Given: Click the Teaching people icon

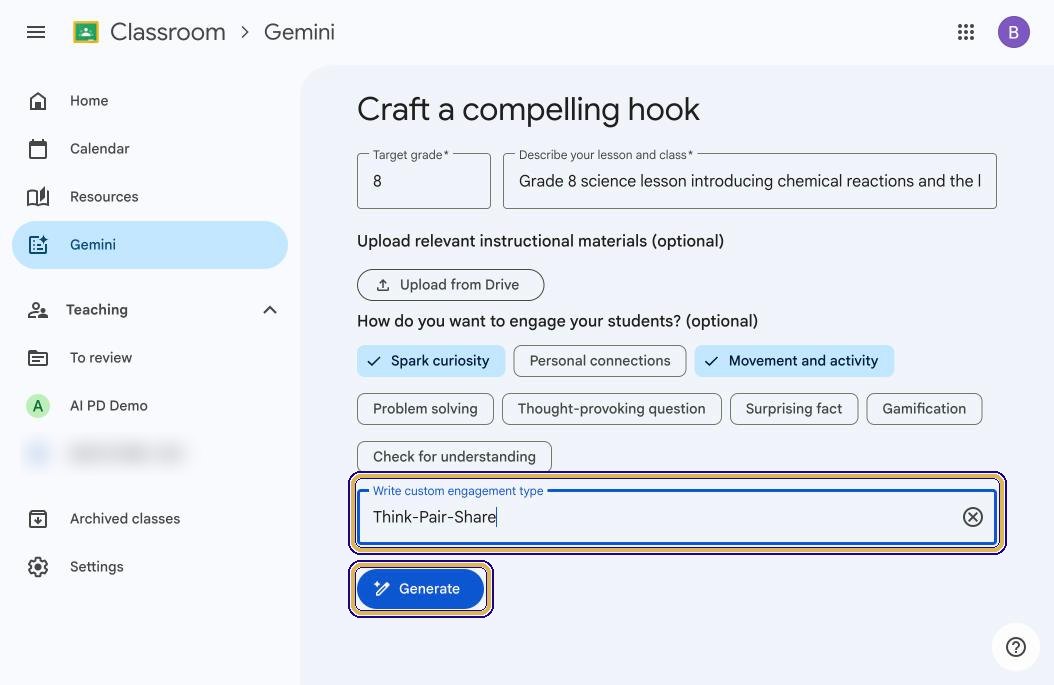Looking at the screenshot, I should pyautogui.click(x=38, y=310).
